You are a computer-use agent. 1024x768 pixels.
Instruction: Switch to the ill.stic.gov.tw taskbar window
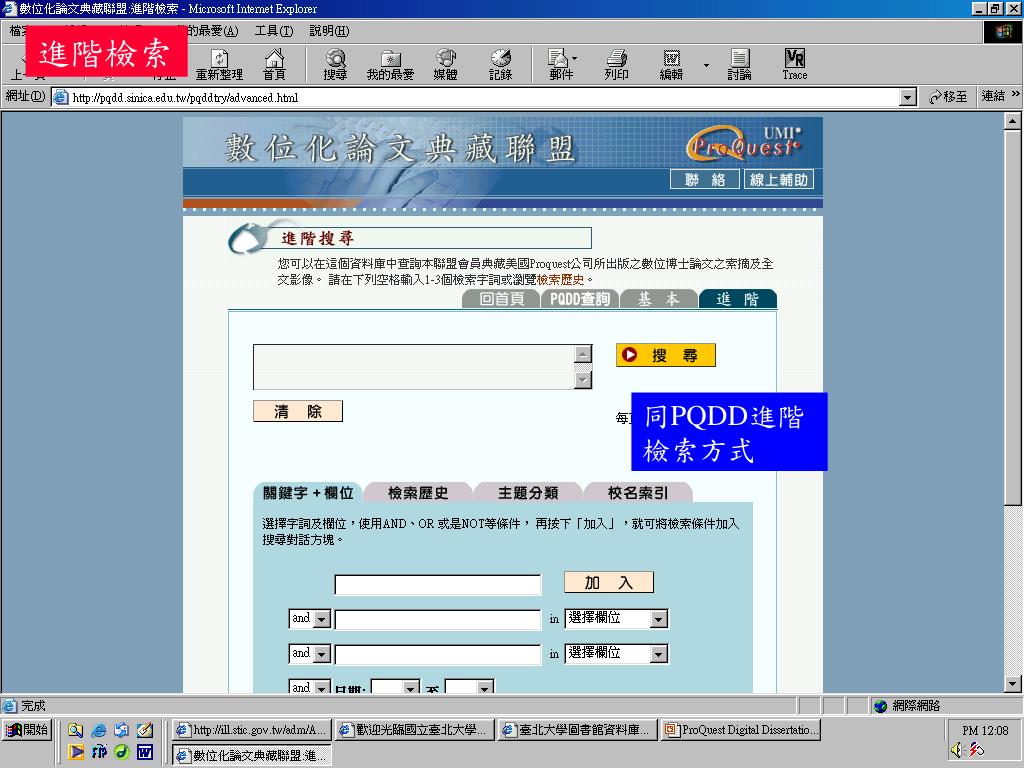click(x=251, y=729)
